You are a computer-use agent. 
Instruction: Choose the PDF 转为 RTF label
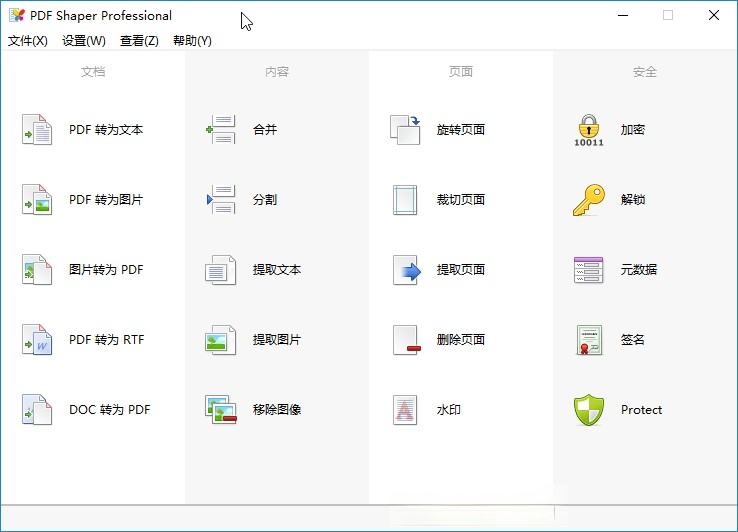coord(106,339)
